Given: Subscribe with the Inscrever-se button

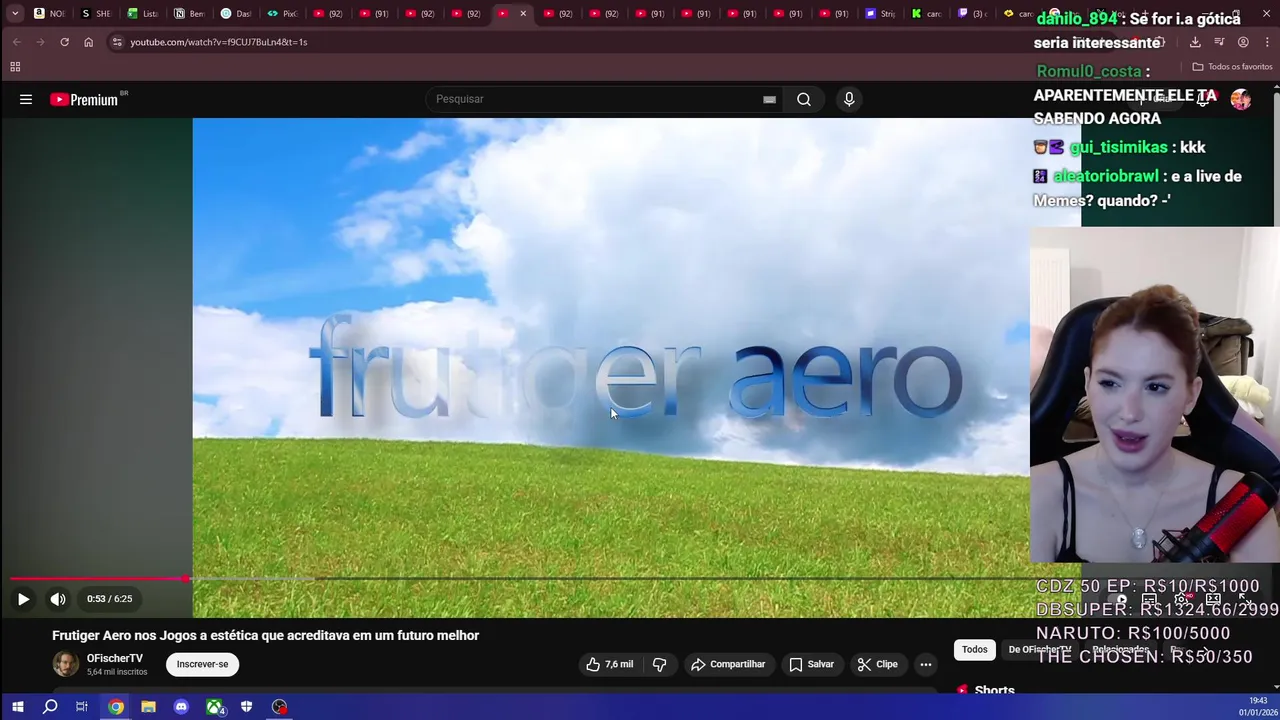Looking at the screenshot, I should 202,664.
